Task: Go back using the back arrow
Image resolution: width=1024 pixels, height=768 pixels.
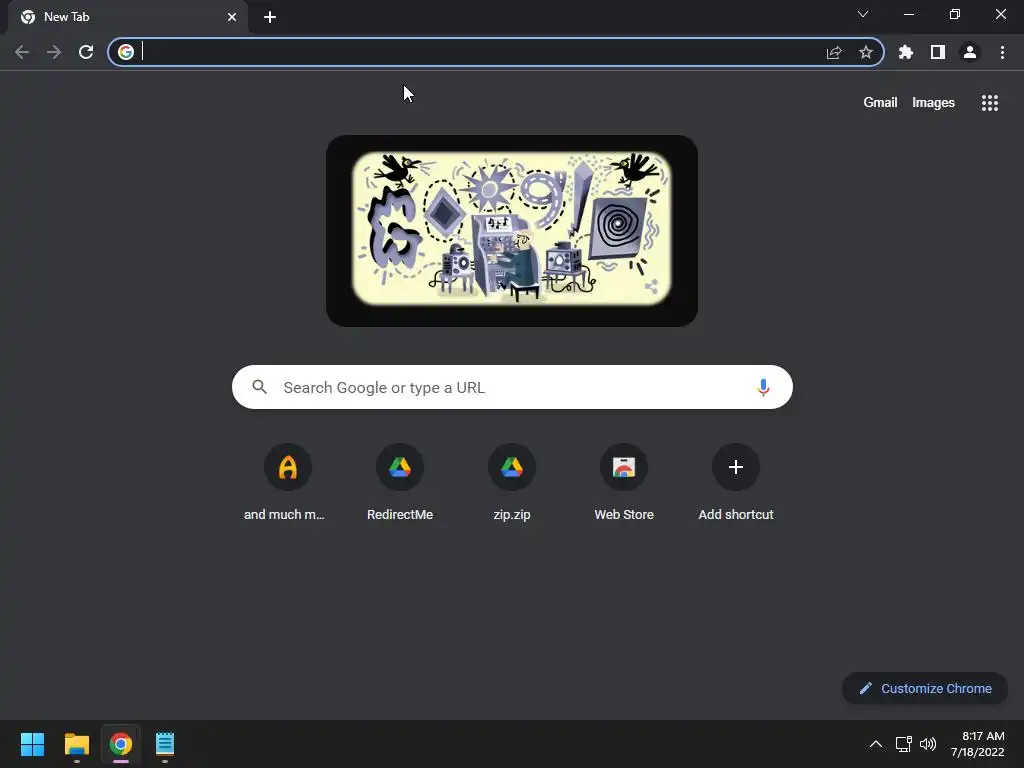Action: point(22,52)
